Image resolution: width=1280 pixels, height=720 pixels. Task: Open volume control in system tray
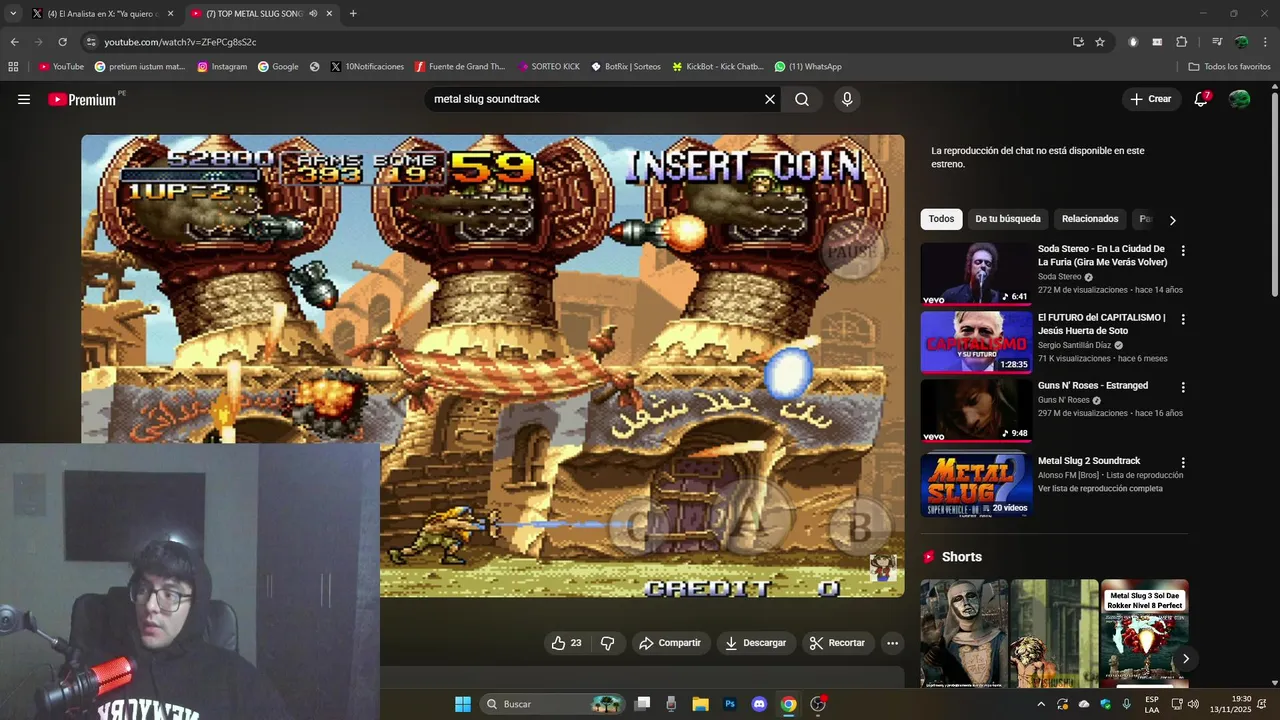(1193, 704)
